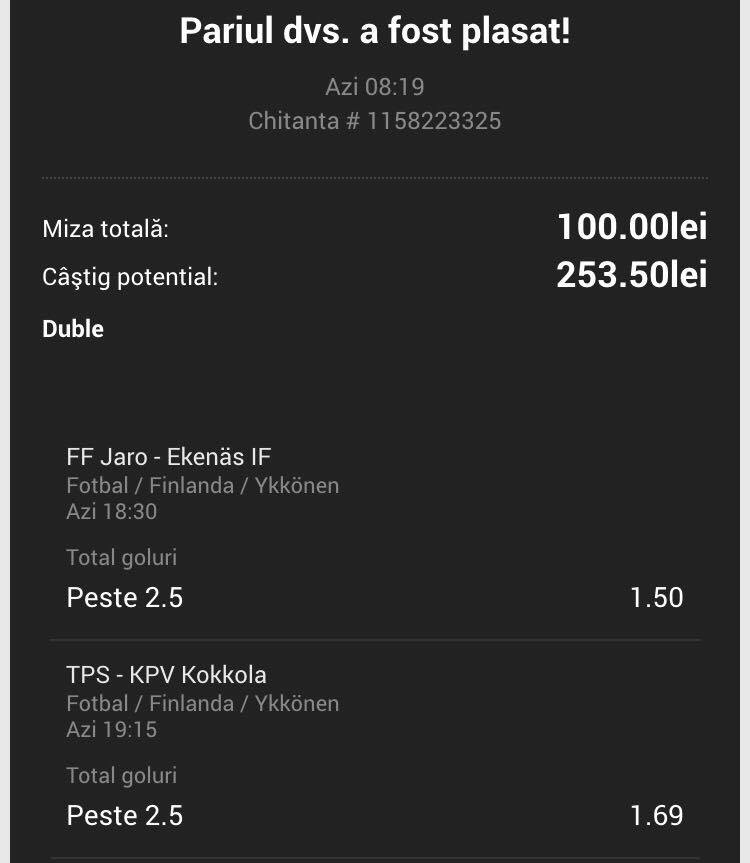Click the Câştig potential label
The height and width of the screenshot is (863, 750).
(x=130, y=277)
